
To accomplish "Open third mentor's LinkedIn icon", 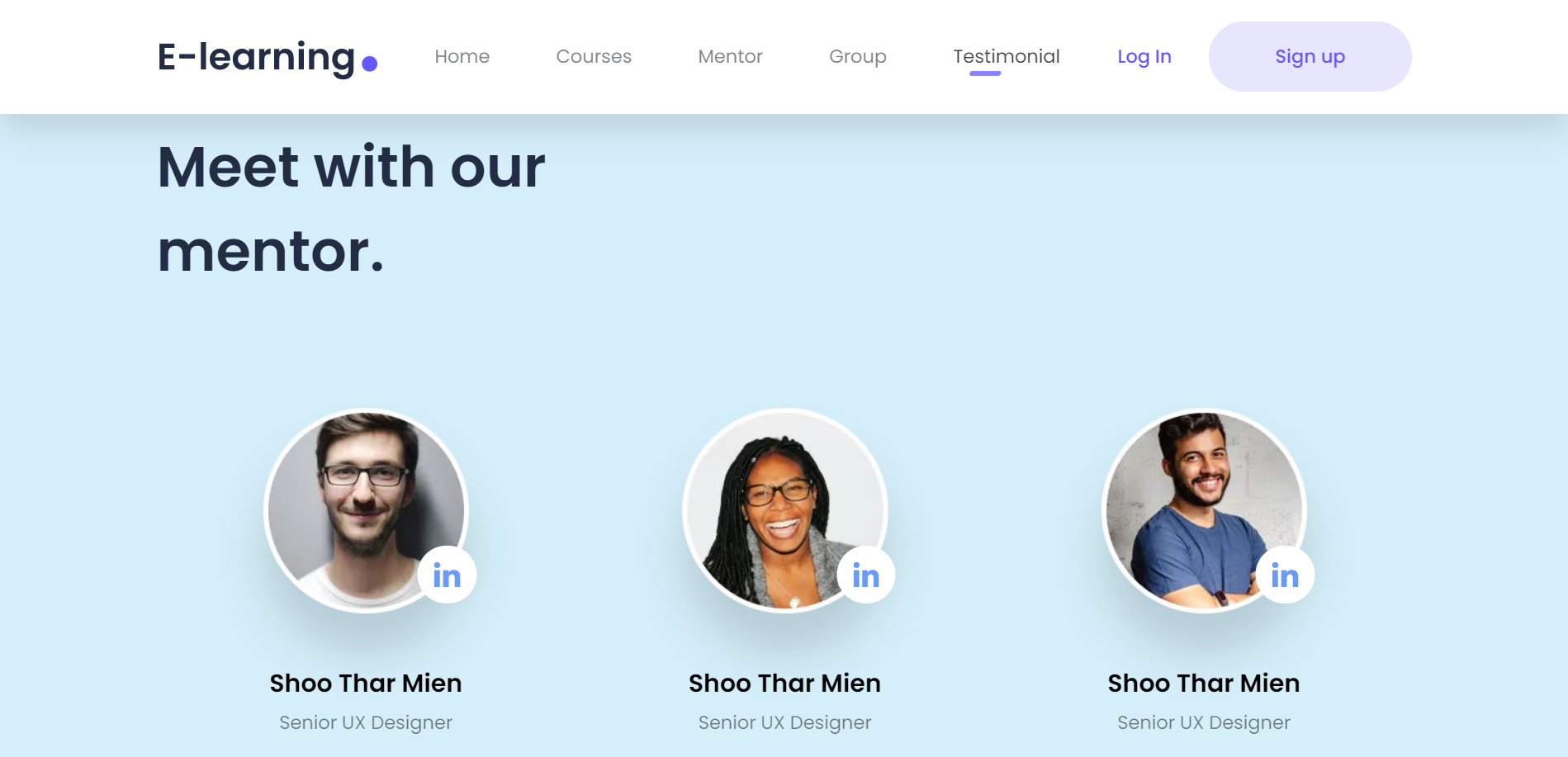I will coord(1285,575).
